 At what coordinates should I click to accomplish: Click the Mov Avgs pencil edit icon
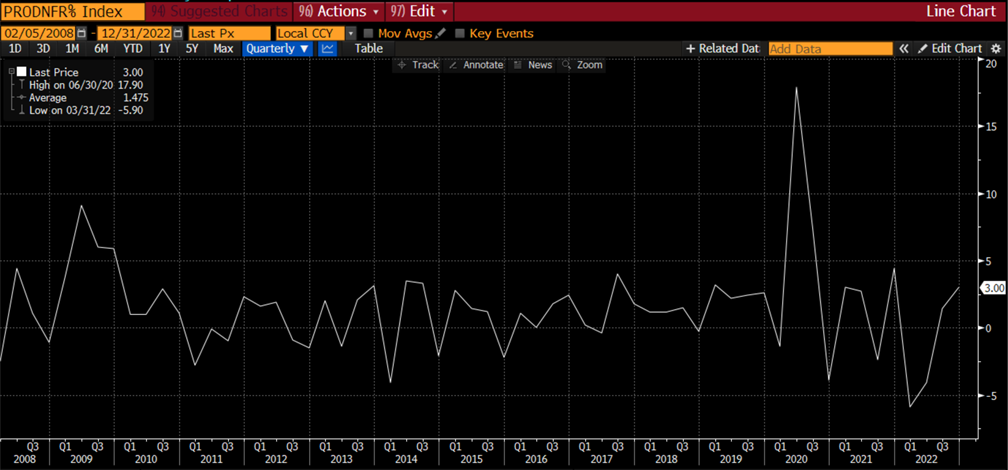pyautogui.click(x=440, y=33)
